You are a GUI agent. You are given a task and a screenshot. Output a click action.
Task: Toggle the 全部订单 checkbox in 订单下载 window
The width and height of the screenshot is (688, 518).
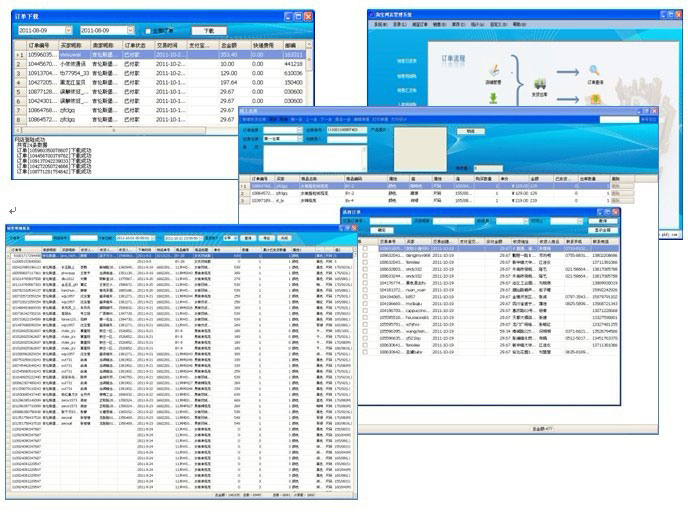pos(148,31)
